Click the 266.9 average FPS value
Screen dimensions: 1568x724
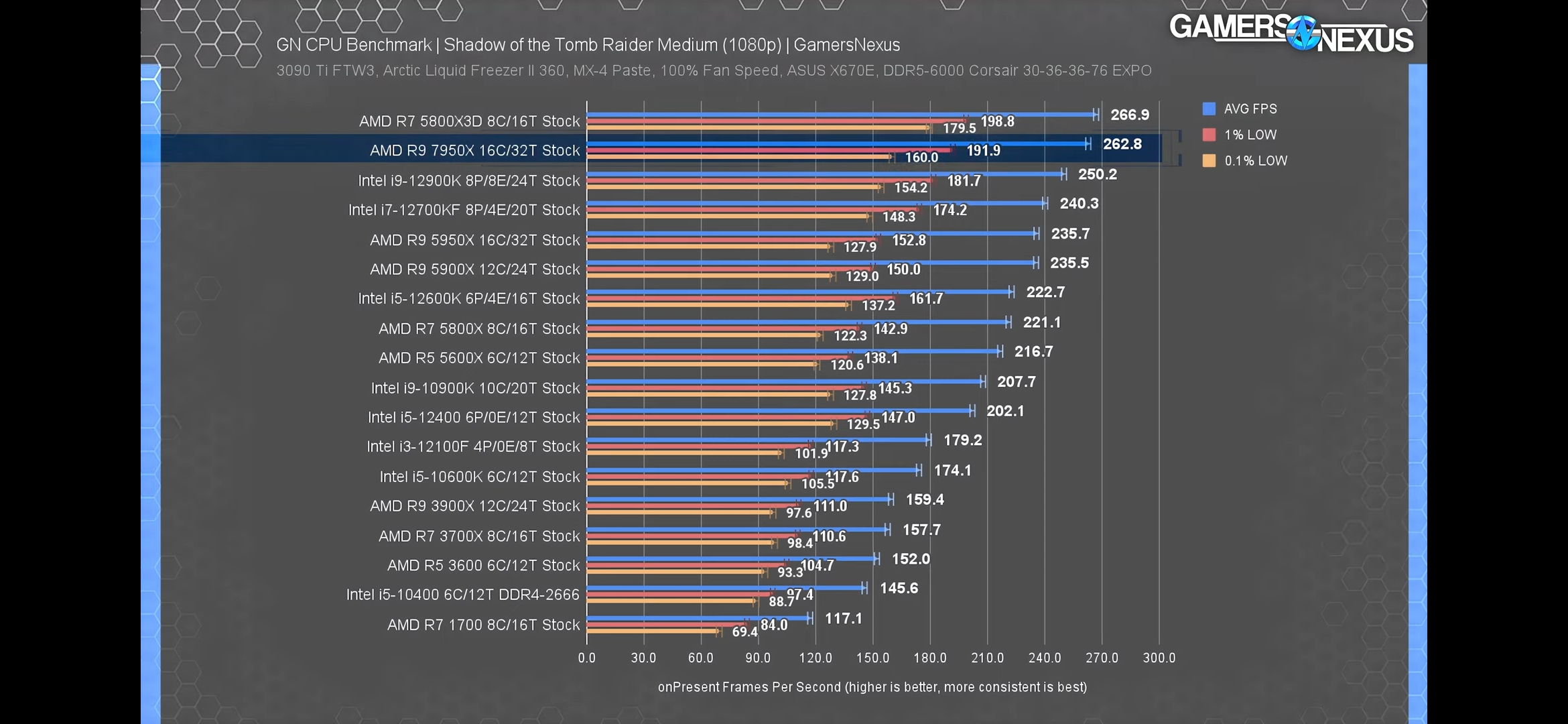1129,115
